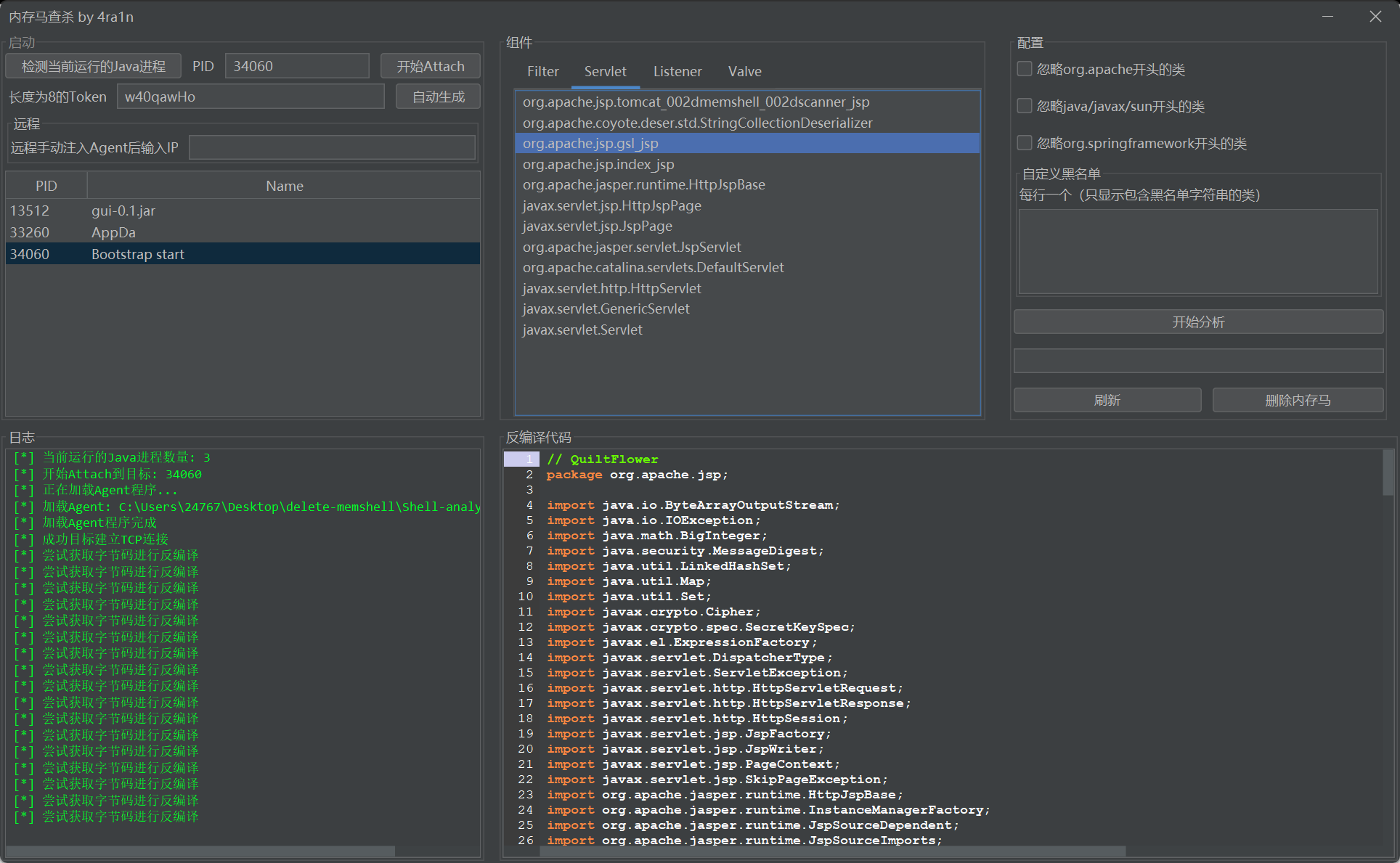Toggle ignore java/javax/sun classes checkbox
1400x863 pixels.
[1025, 106]
